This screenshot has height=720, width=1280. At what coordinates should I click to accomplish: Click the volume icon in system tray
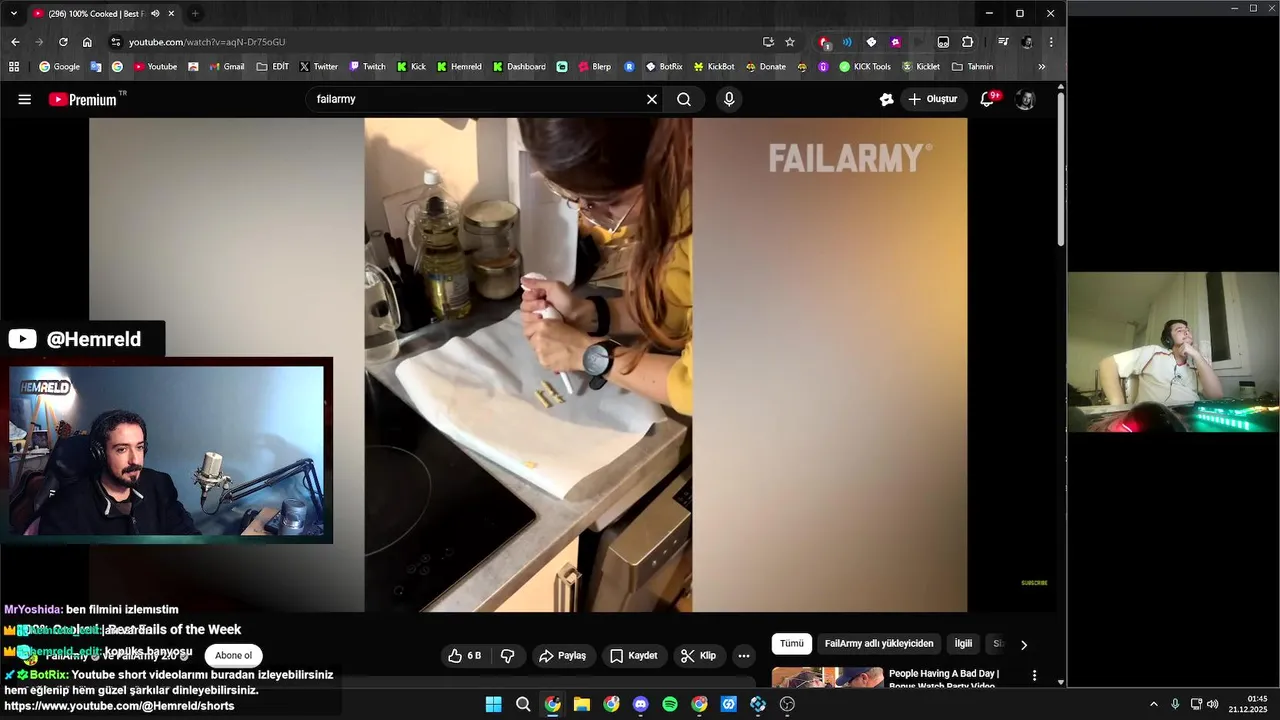coord(1212,704)
